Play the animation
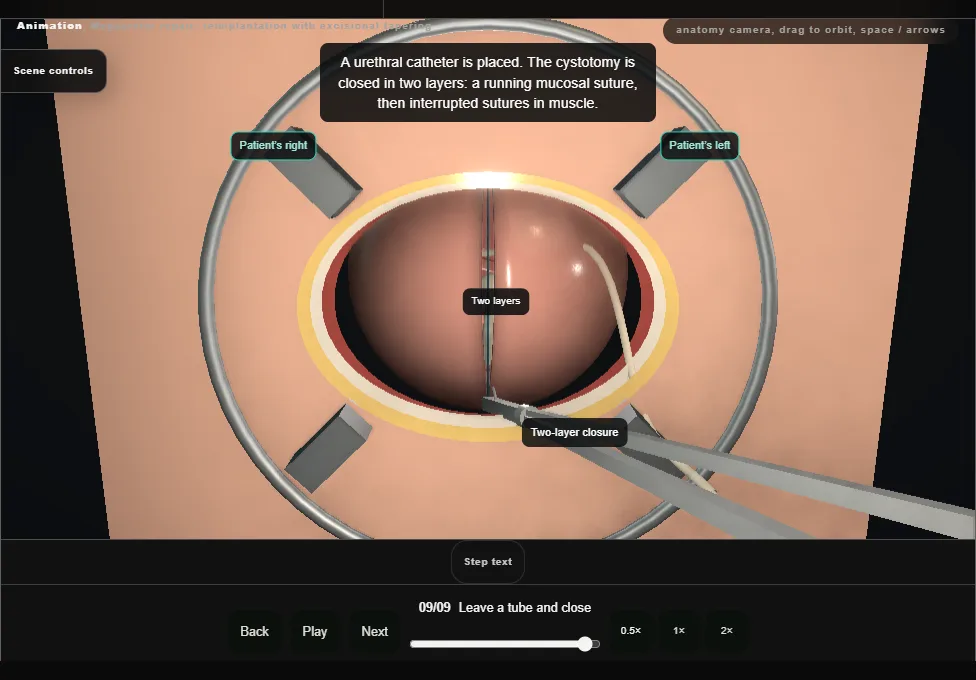 [x=315, y=631]
